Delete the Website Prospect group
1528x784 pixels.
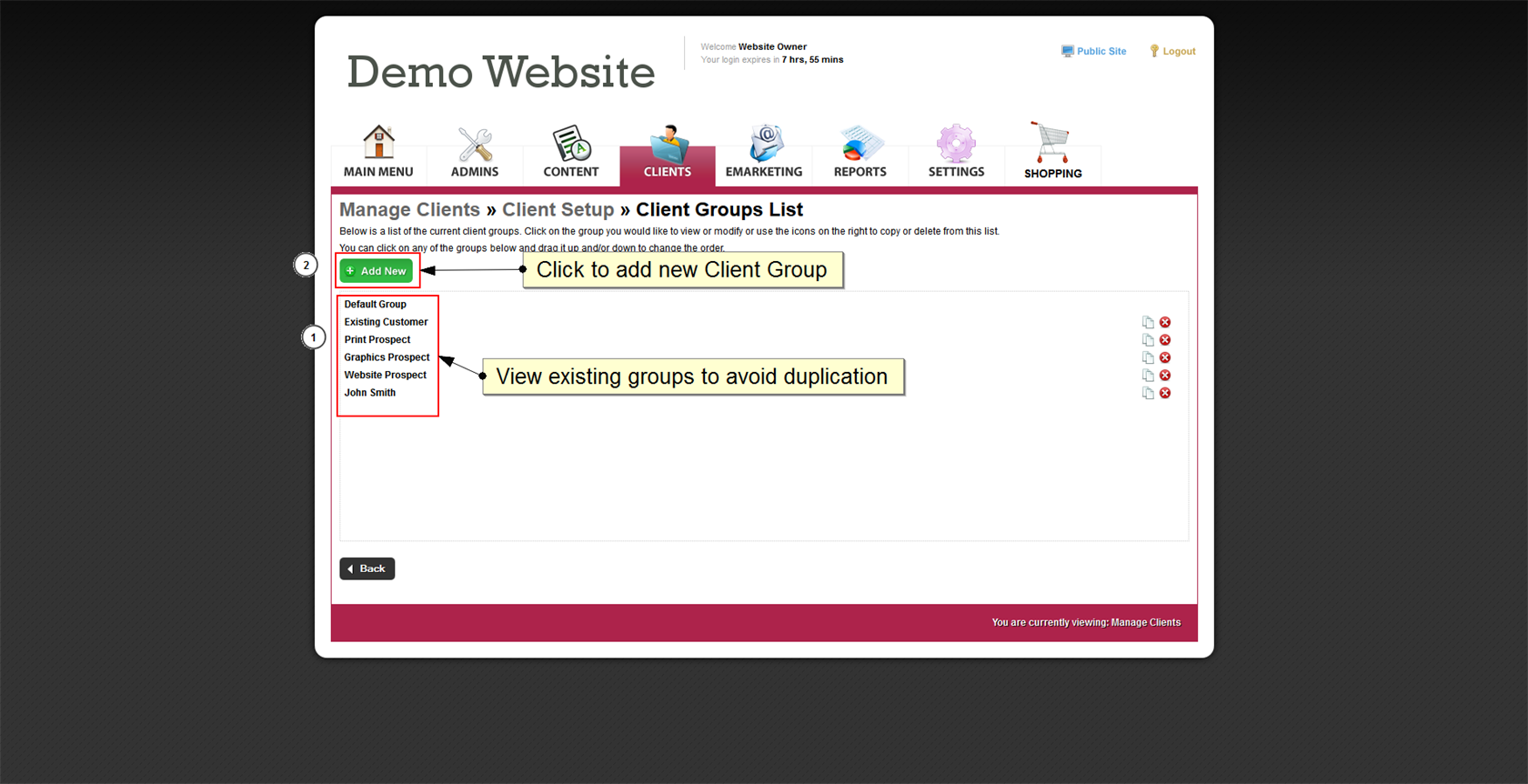[1165, 376]
